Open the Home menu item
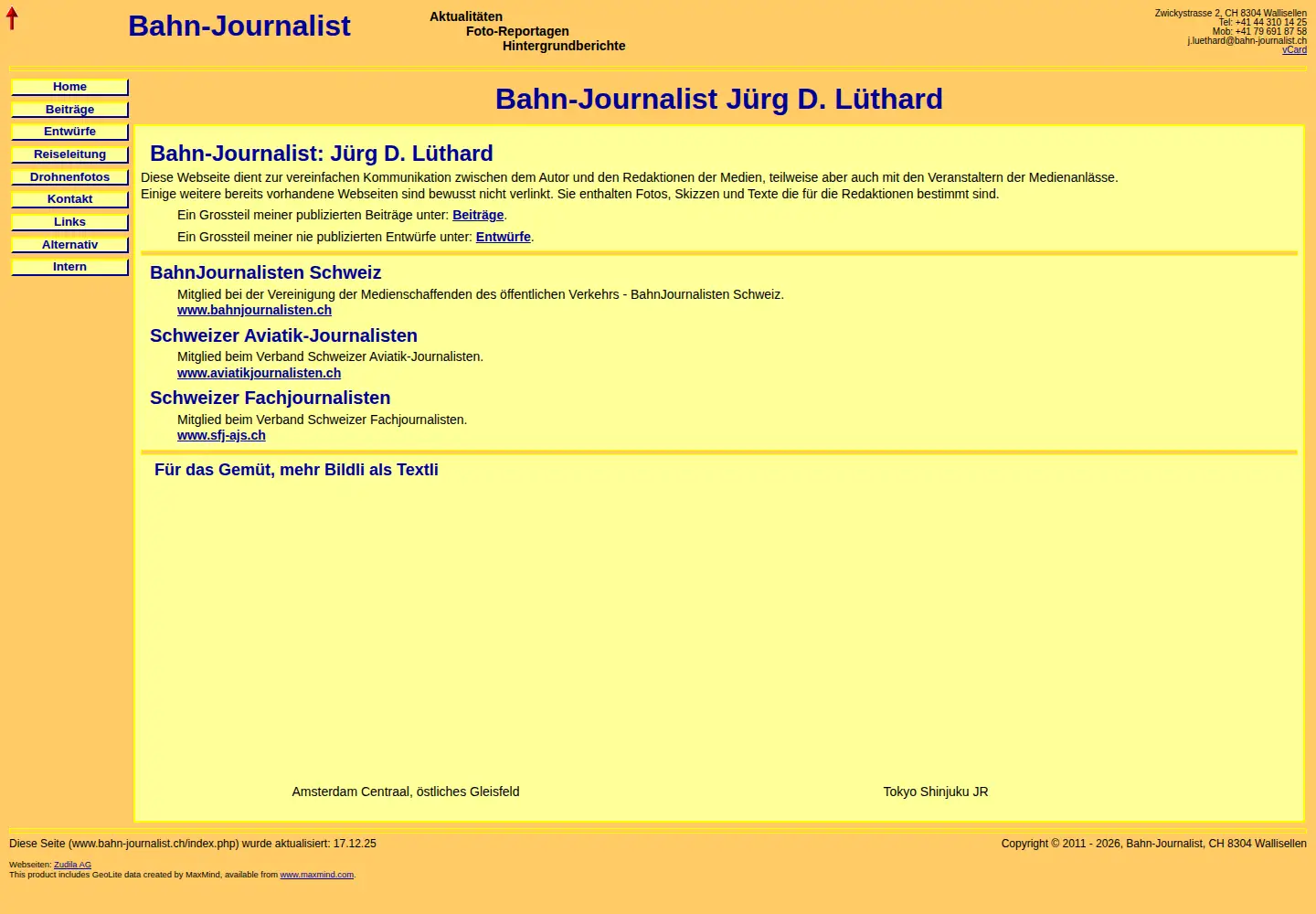The width and height of the screenshot is (1316, 914). point(69,87)
